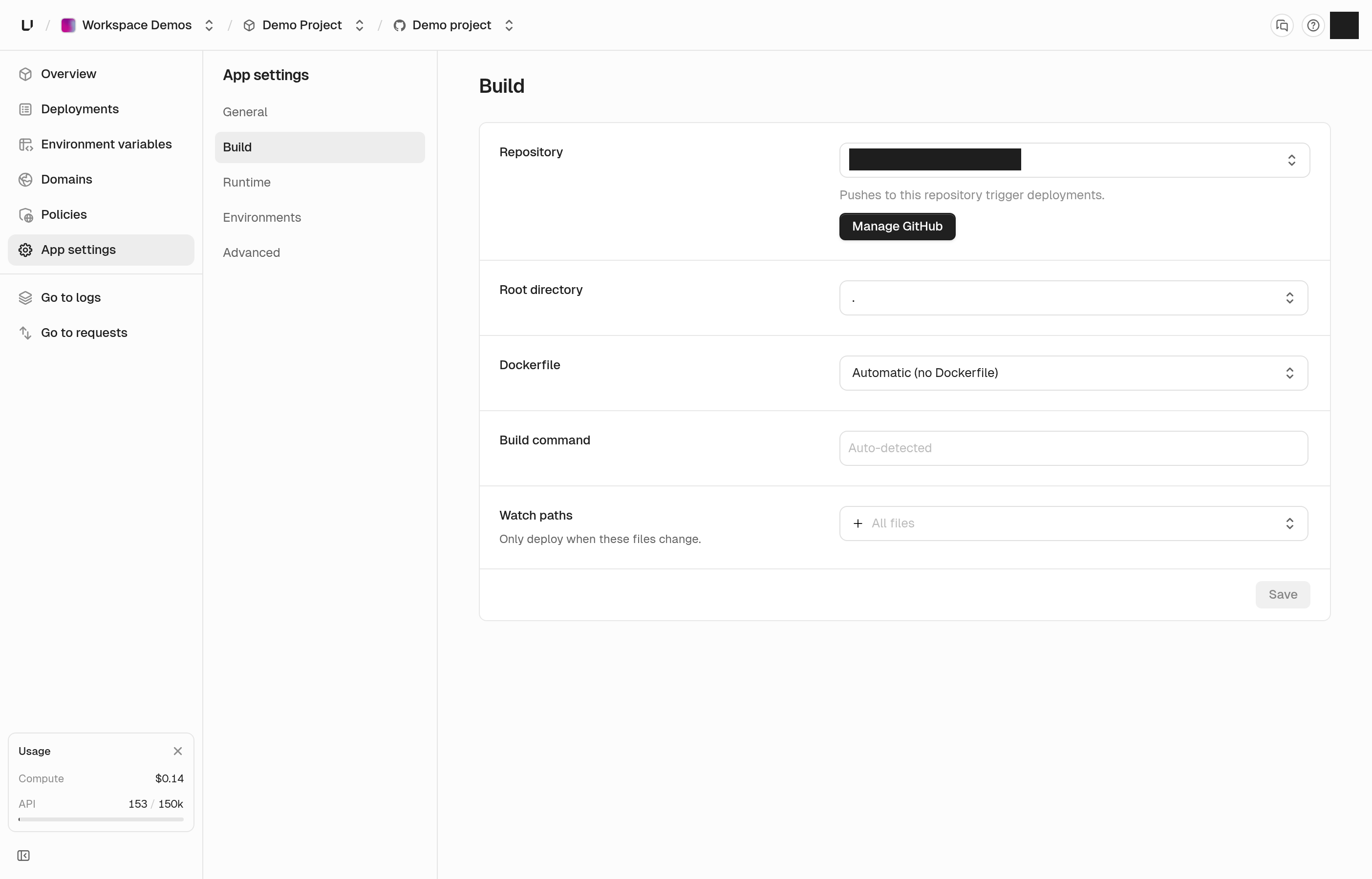Click the Environment variables icon in sidebar
This screenshot has width=1372, height=879.
[25, 145]
